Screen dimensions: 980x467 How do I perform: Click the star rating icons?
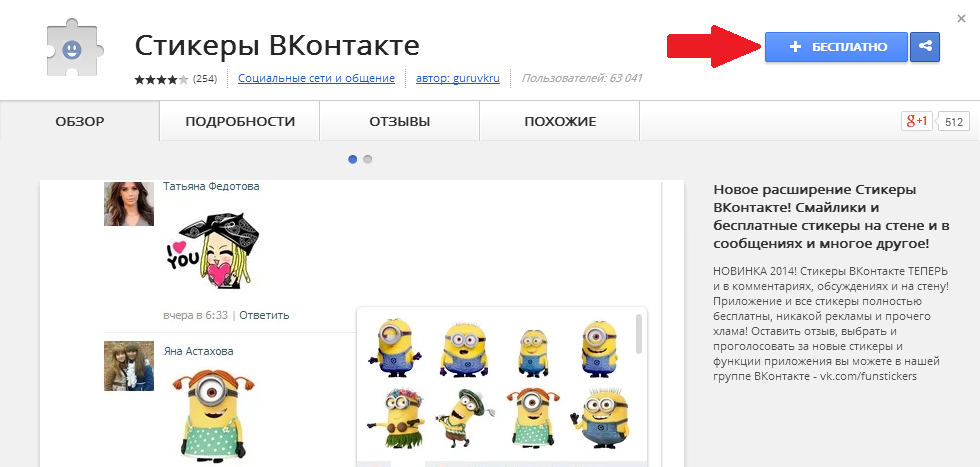click(161, 79)
